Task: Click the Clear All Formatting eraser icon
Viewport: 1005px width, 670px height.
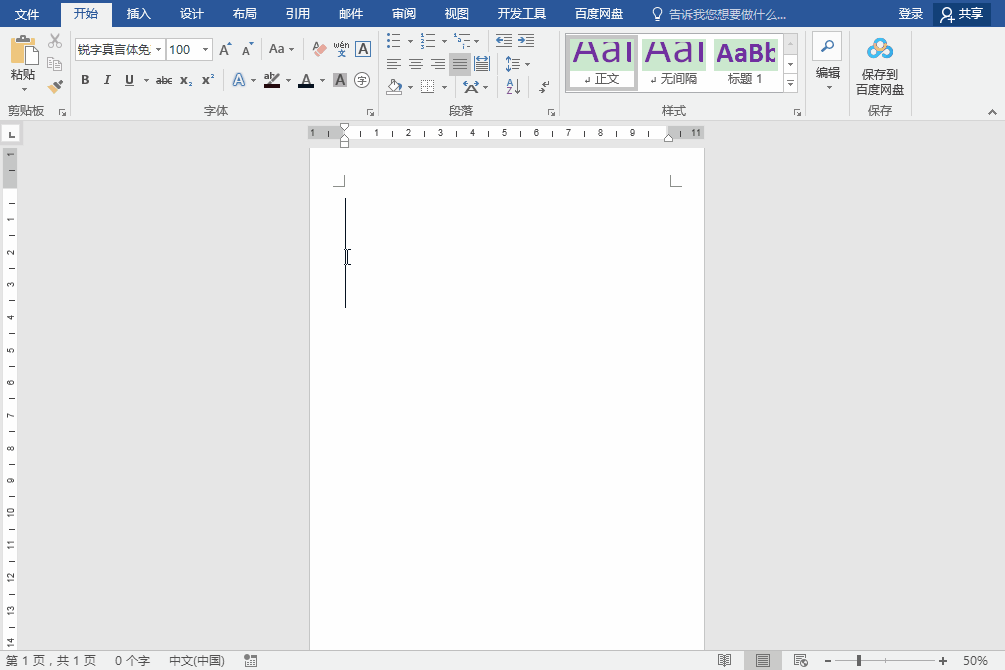Action: pos(319,49)
